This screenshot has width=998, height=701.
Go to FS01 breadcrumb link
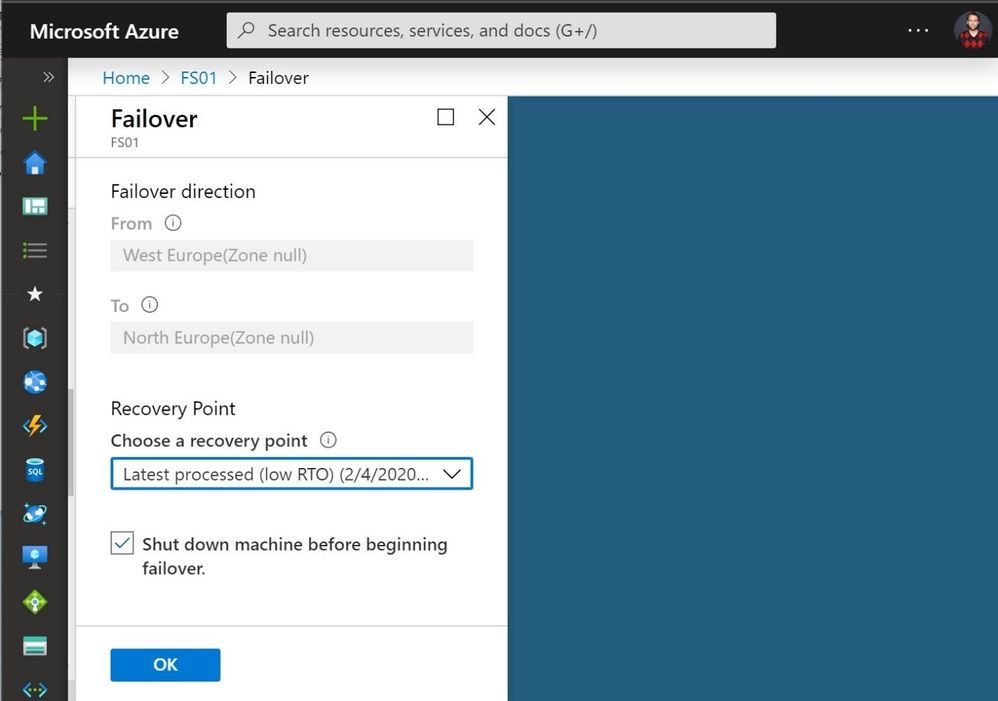(x=199, y=78)
